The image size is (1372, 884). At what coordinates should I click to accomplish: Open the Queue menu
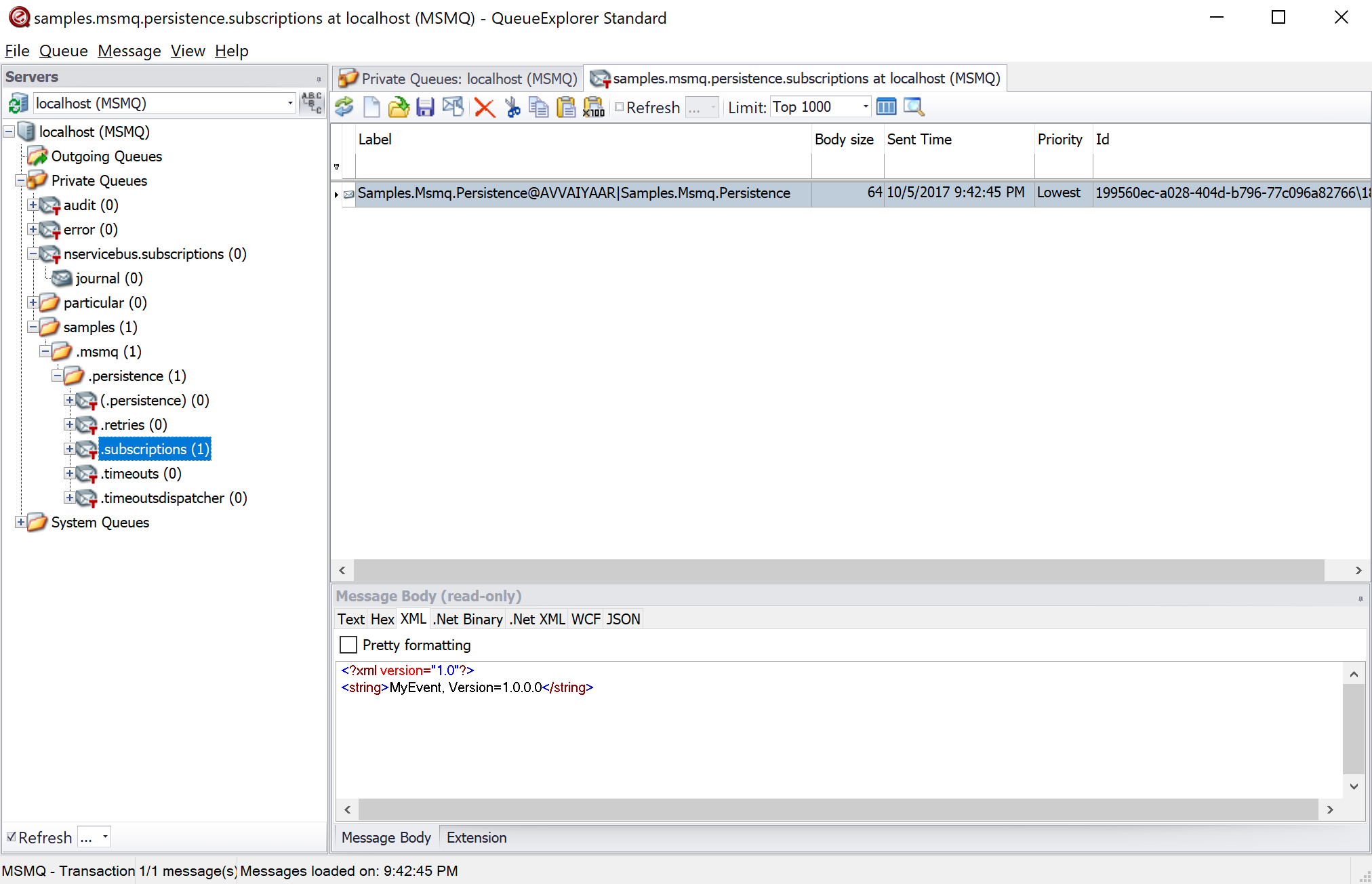point(63,51)
